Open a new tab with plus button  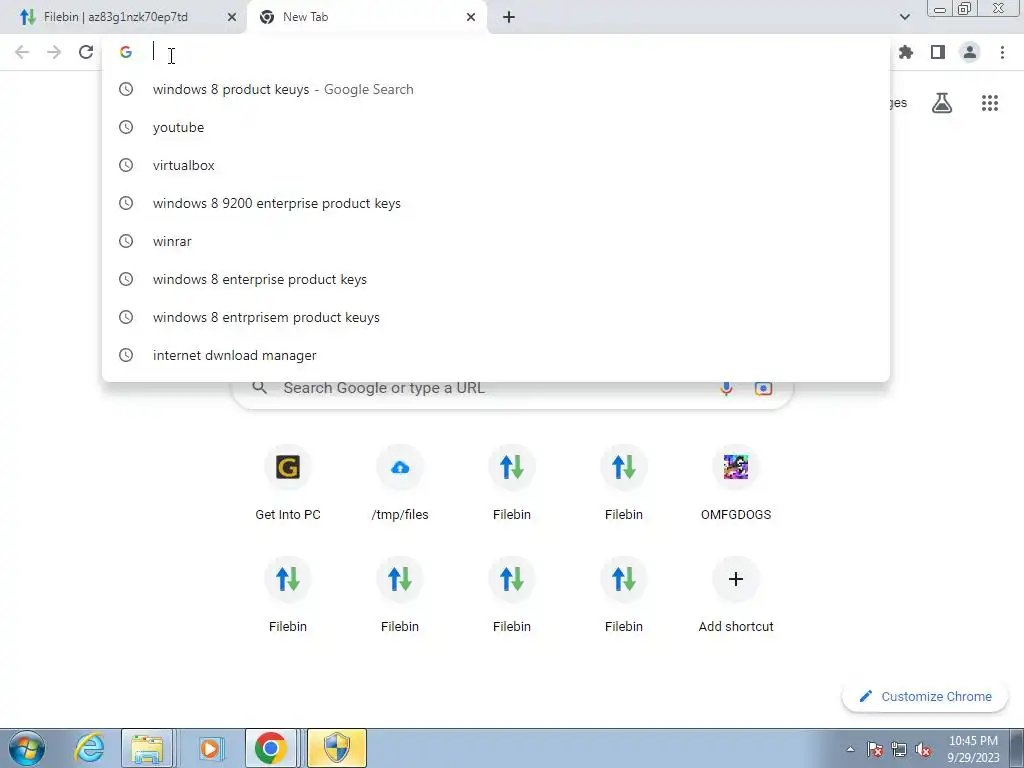[509, 17]
